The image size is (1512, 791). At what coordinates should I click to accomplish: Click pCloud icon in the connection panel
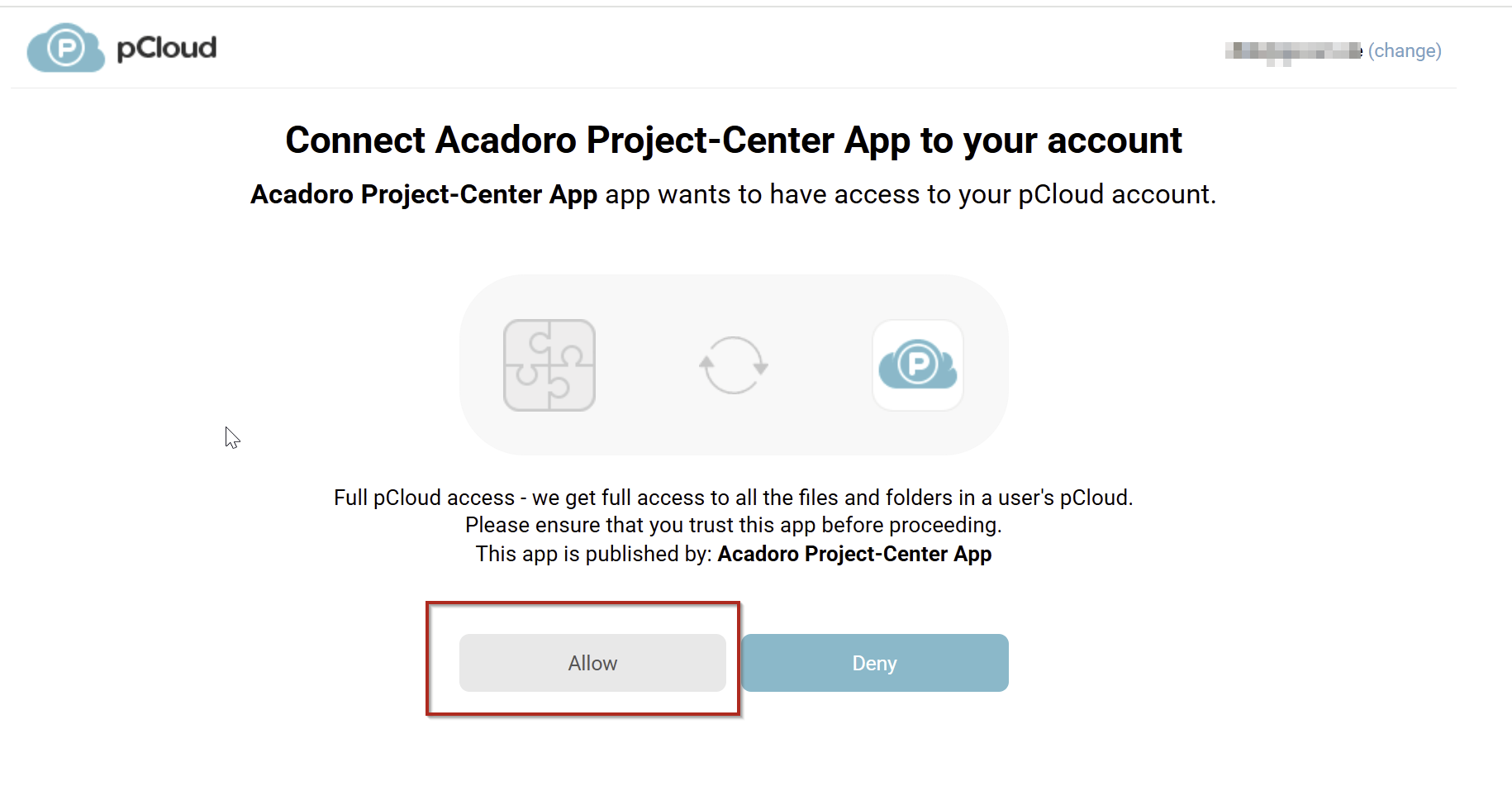918,365
